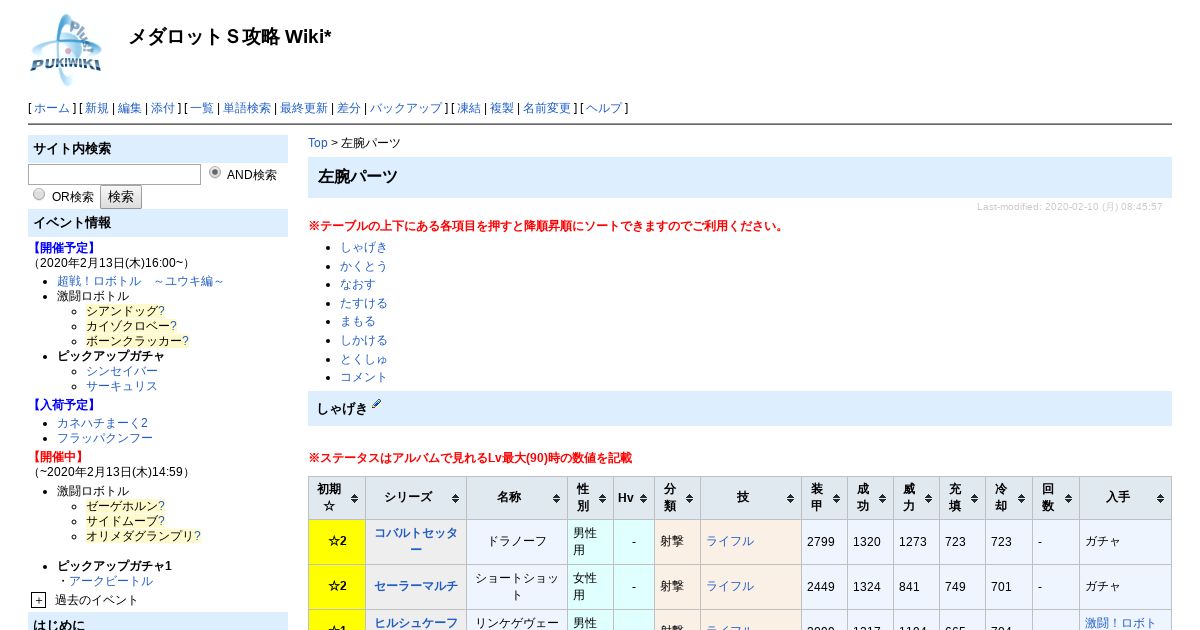Select the AND検索 radio button

point(215,173)
